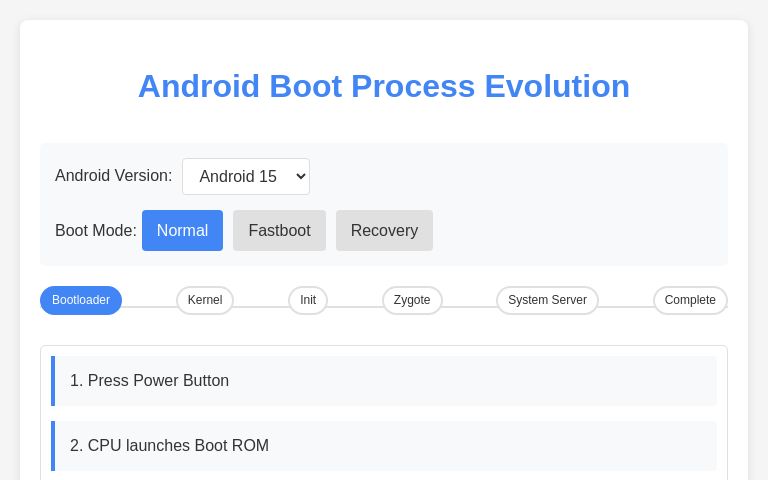
Task: Click timeline line between Init and Zygote
Action: (x=355, y=306)
